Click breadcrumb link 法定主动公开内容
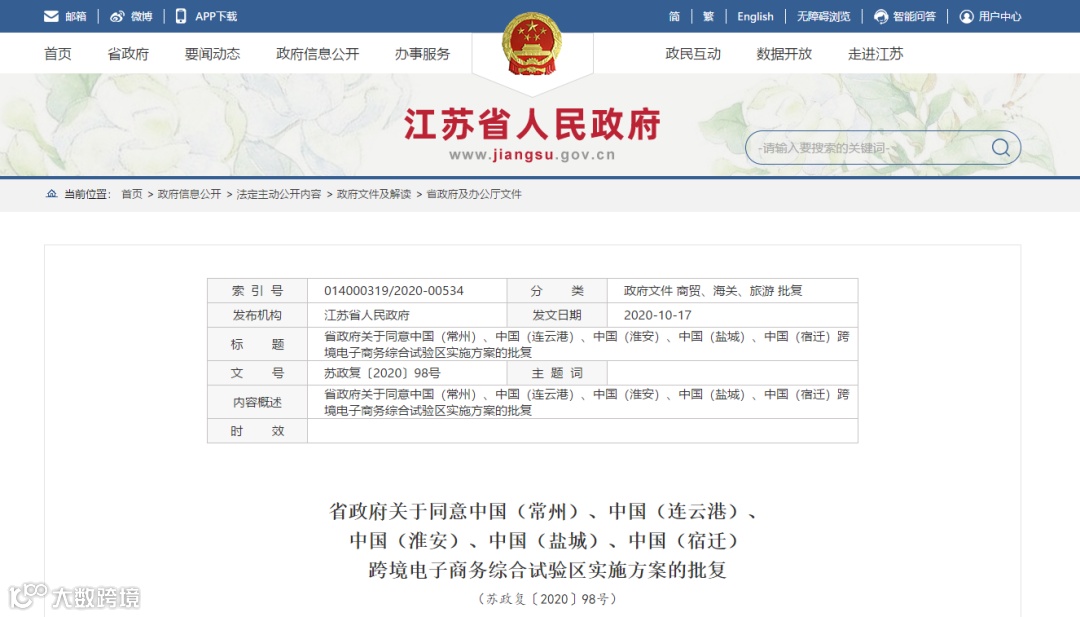The height and width of the screenshot is (617, 1080). coord(279,194)
